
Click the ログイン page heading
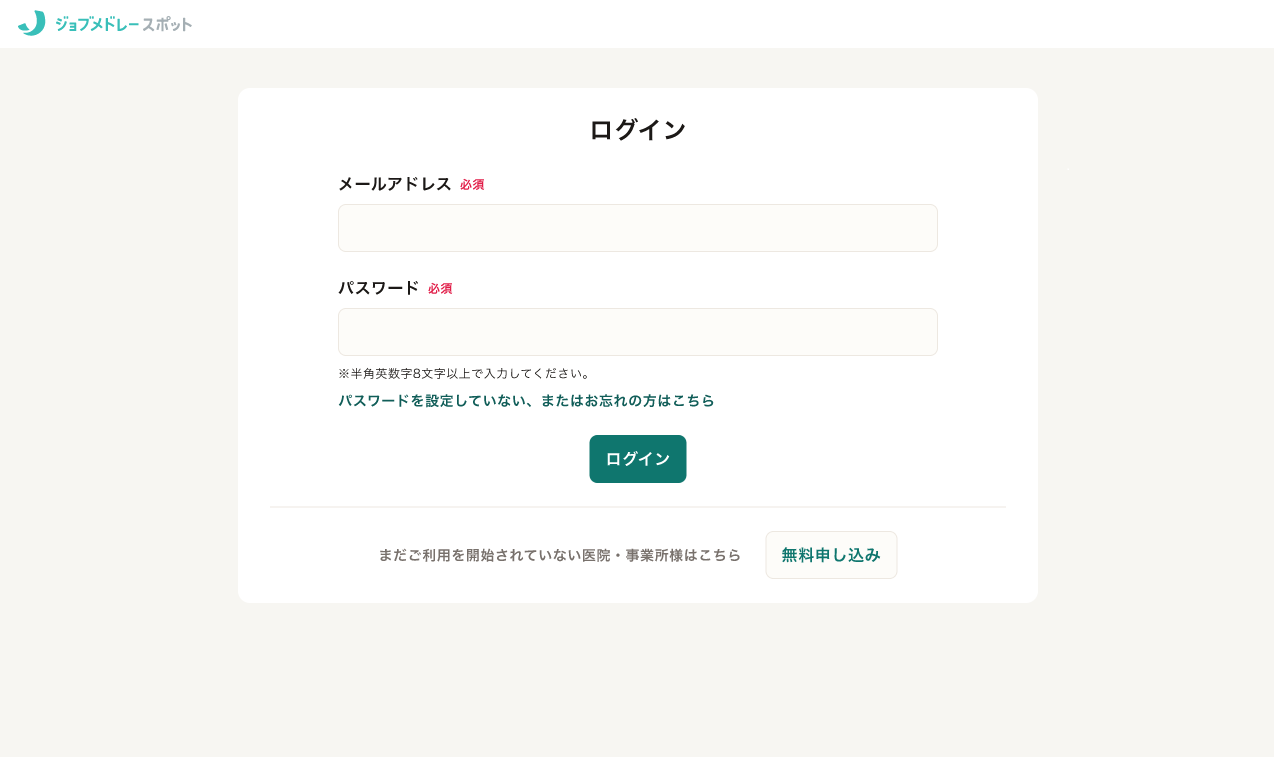point(638,129)
